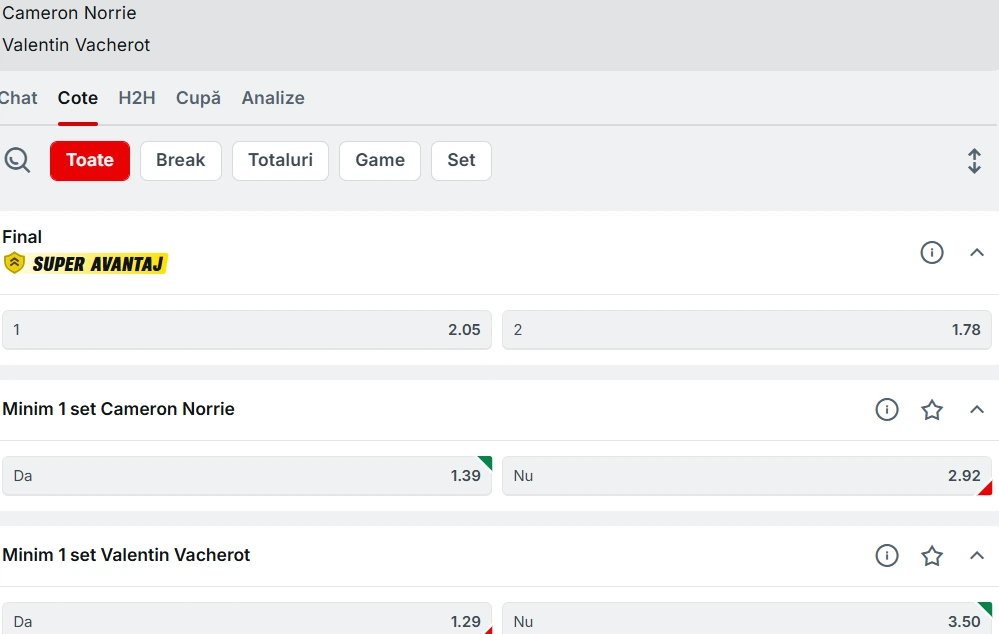Select Da at 1.29 for Vacherot set
The image size is (999, 634).
(x=247, y=621)
